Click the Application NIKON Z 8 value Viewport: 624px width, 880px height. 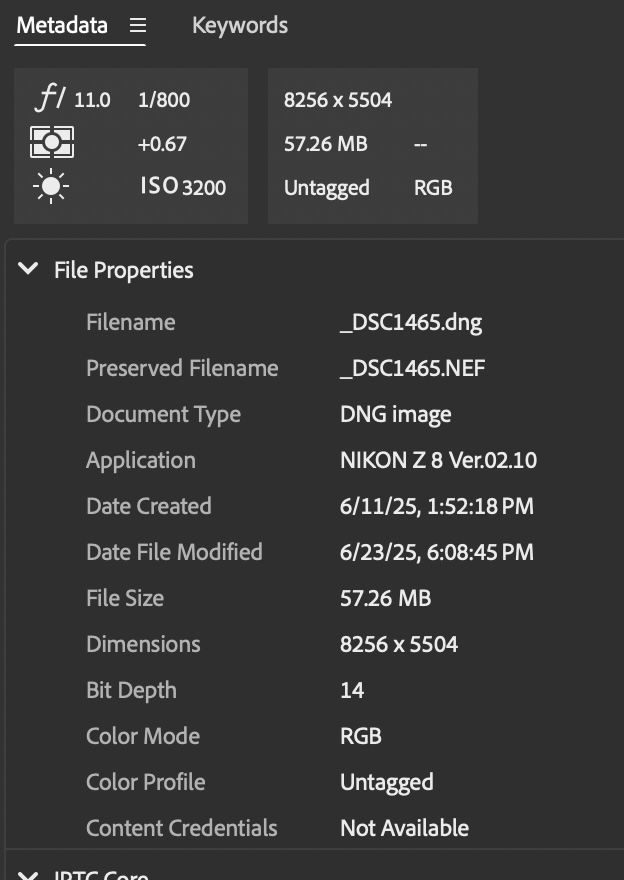point(438,460)
